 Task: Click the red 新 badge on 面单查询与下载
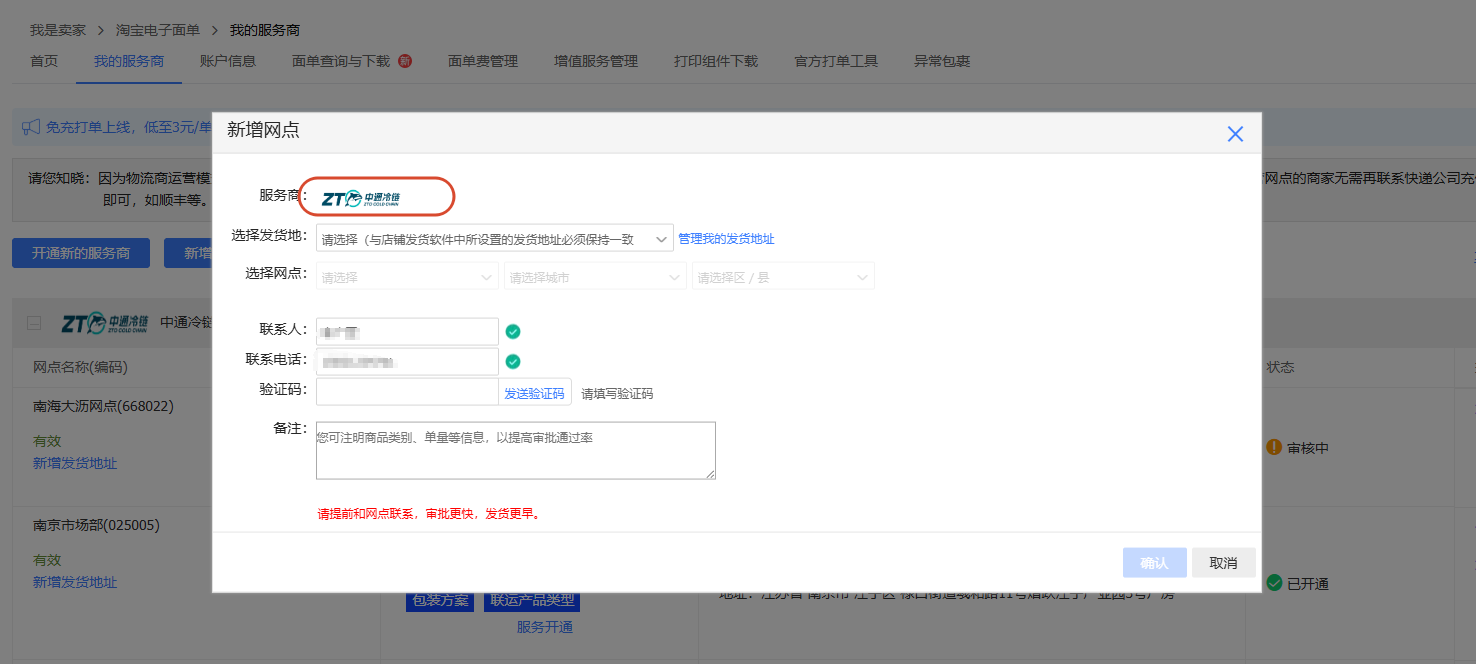click(405, 61)
